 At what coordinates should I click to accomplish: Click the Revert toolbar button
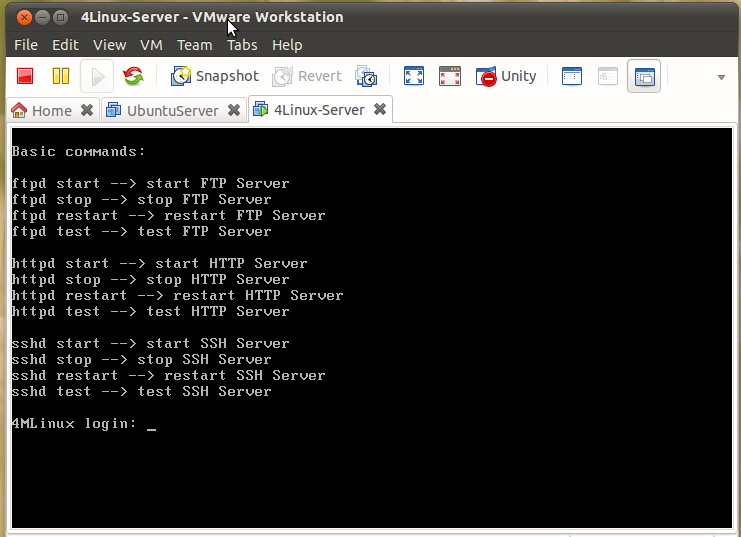point(307,76)
